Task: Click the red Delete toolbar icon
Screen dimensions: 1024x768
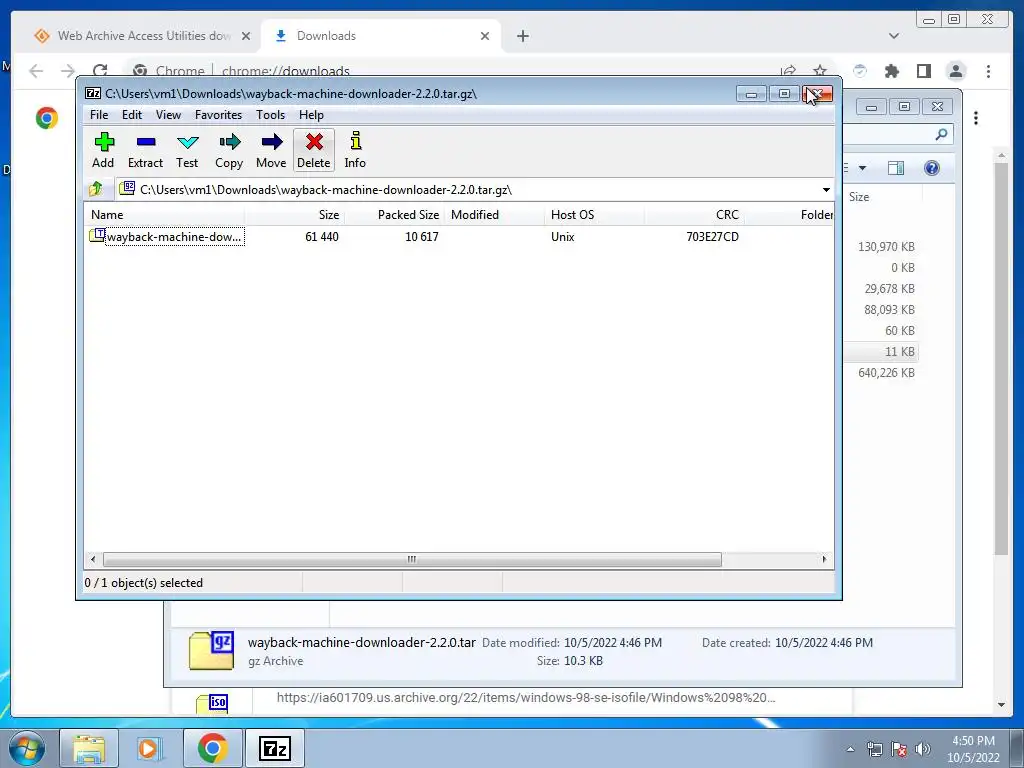Action: pos(314,150)
